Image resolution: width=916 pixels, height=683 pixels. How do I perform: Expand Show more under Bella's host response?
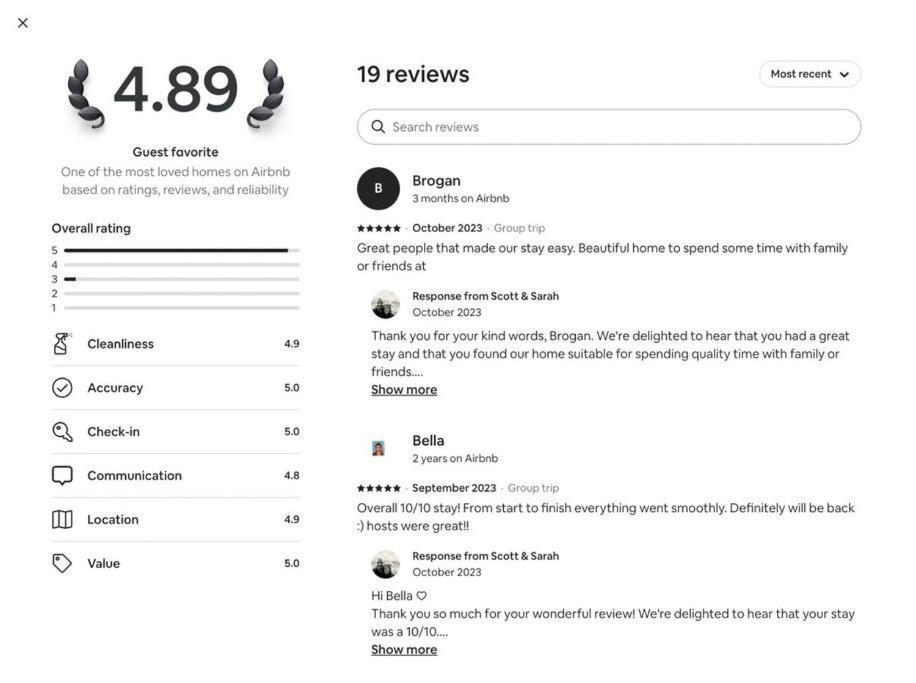404,650
